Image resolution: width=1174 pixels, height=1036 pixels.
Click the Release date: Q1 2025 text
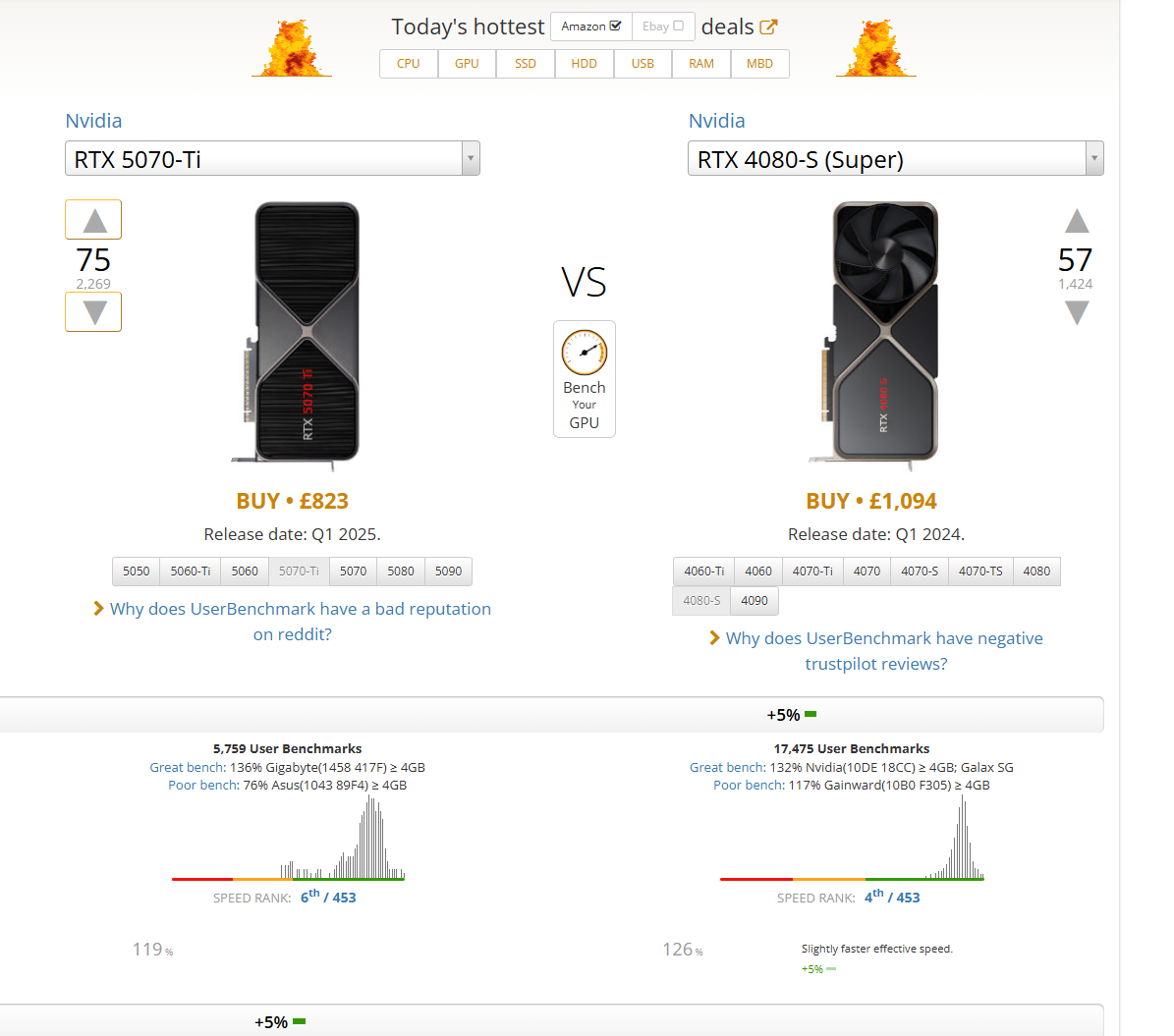point(292,534)
